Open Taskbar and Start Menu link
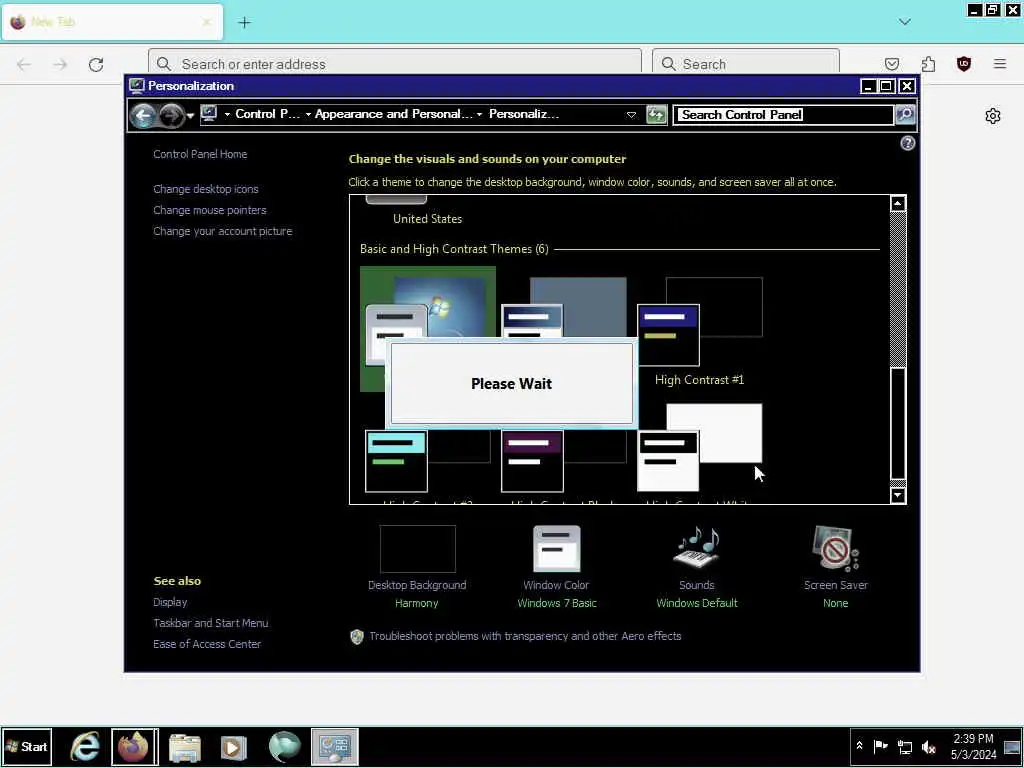 [210, 623]
